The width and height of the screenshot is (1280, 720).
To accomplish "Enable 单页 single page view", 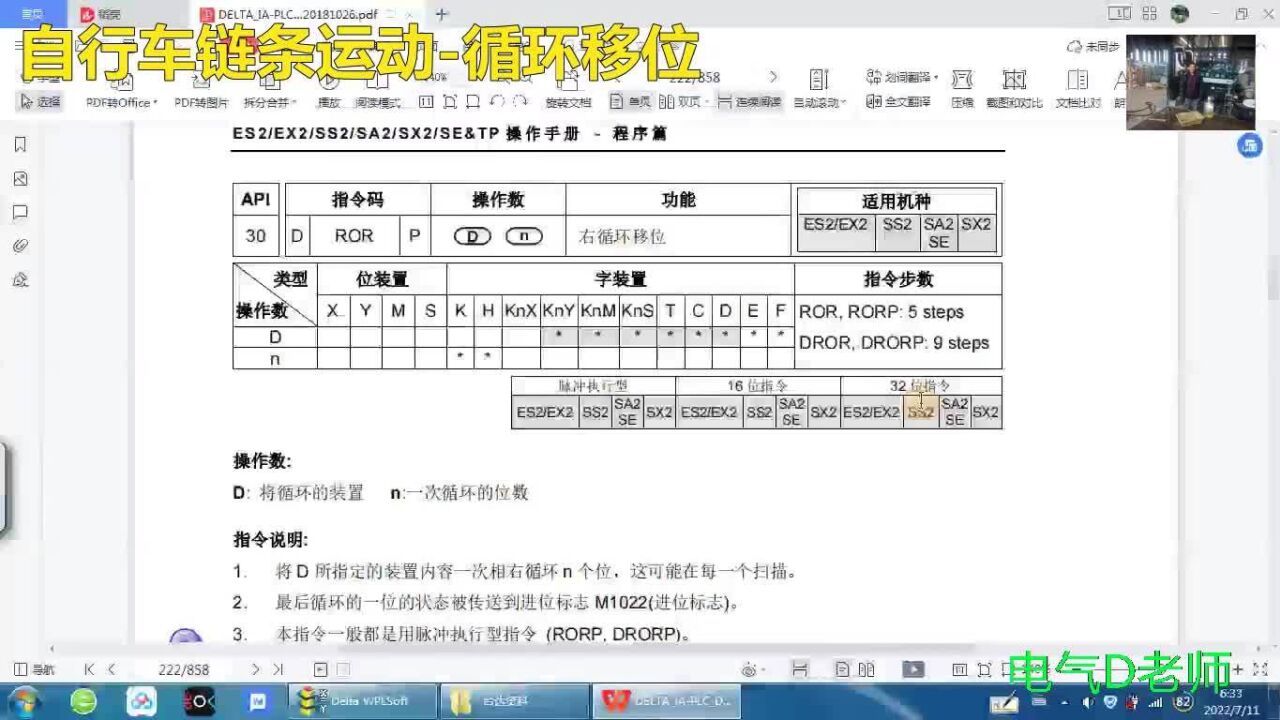I will (x=631, y=102).
